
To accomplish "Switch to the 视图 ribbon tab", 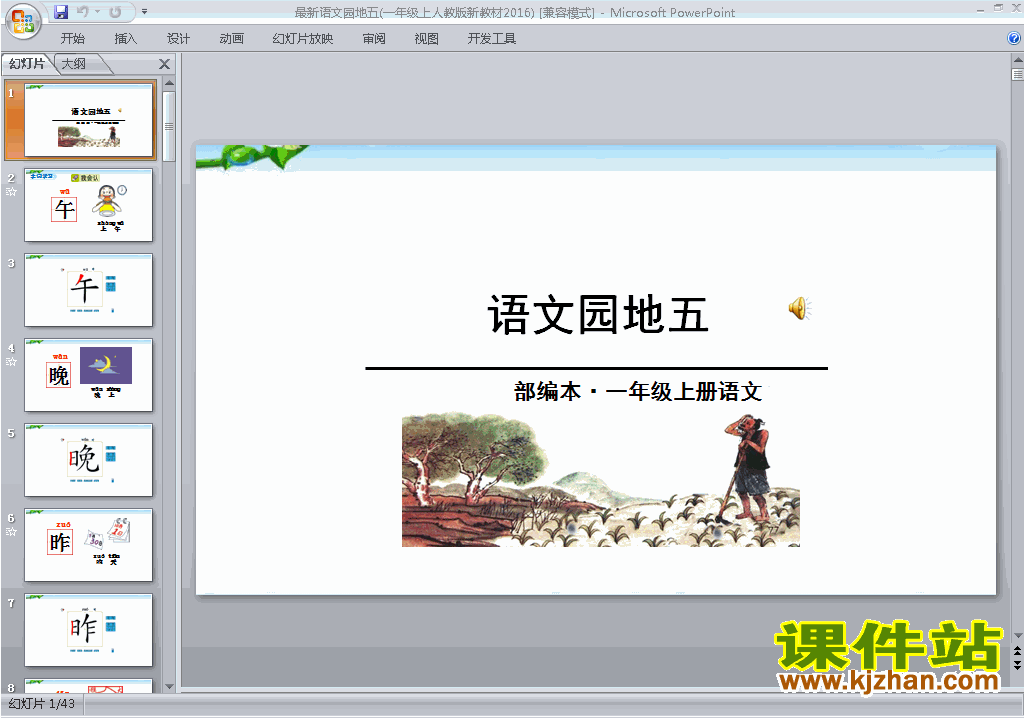I will coord(426,39).
